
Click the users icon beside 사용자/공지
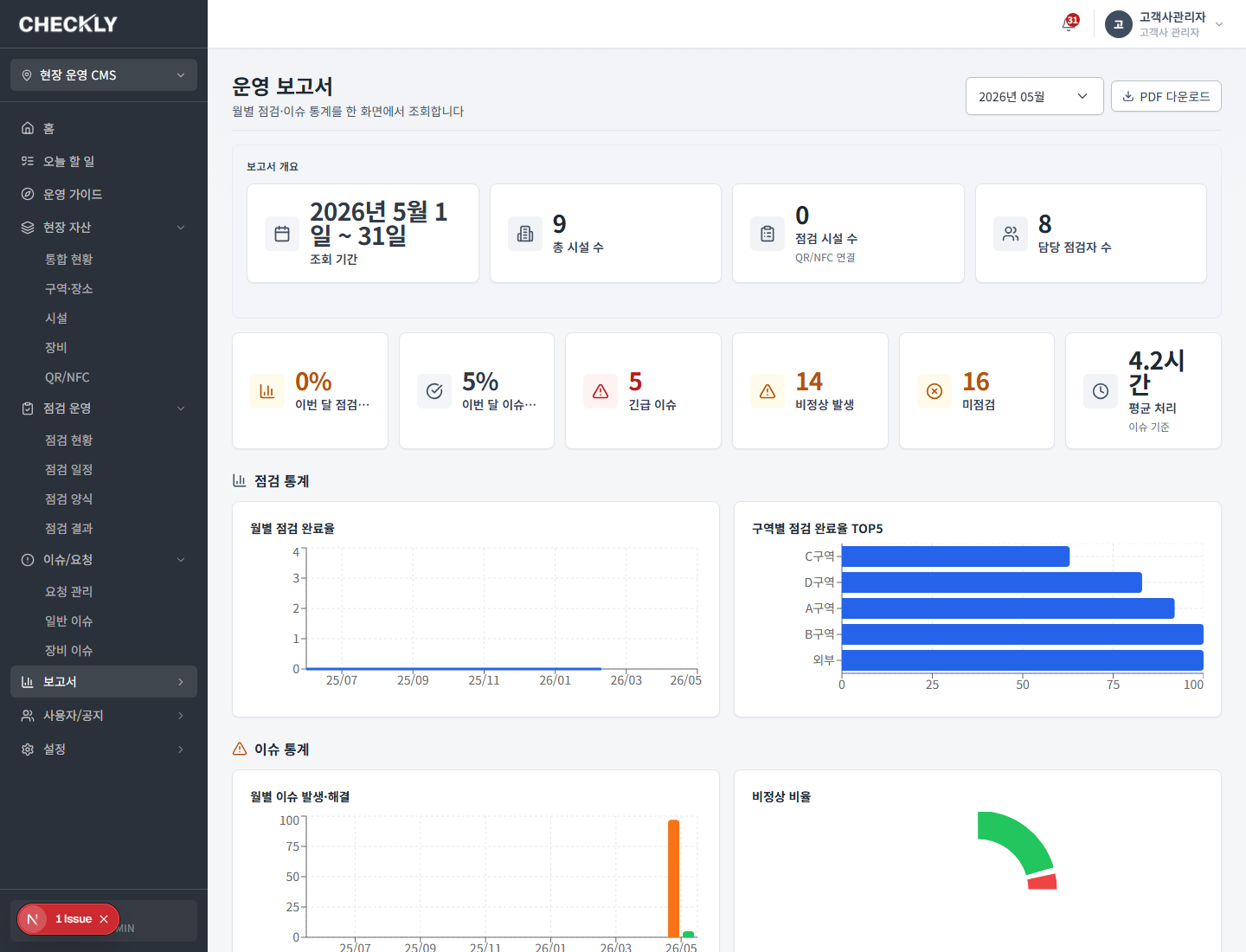[x=28, y=716]
